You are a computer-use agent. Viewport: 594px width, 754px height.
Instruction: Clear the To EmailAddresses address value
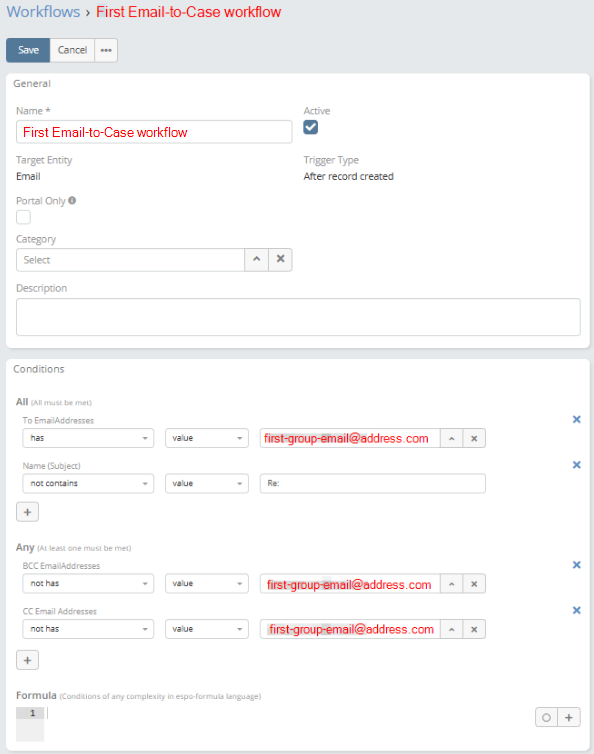[x=474, y=438]
